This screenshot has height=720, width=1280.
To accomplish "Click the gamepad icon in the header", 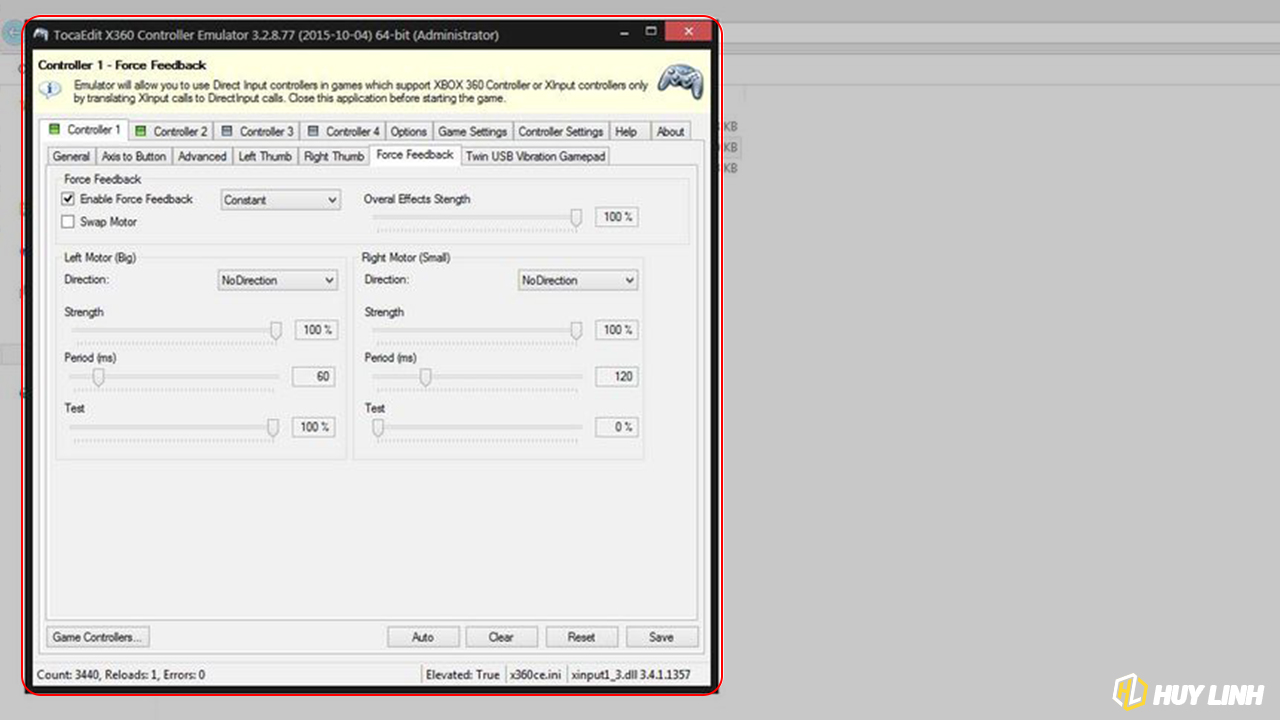I will pyautogui.click(x=680, y=83).
